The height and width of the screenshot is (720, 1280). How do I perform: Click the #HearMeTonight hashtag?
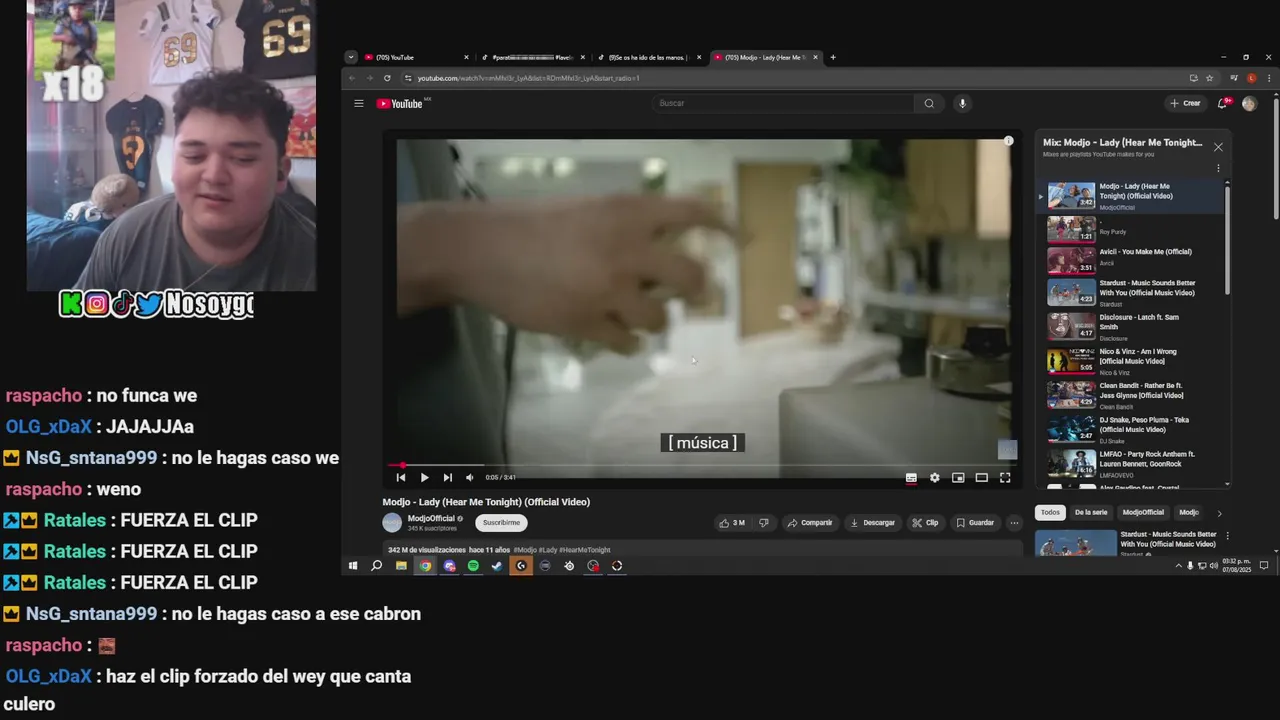(x=585, y=550)
